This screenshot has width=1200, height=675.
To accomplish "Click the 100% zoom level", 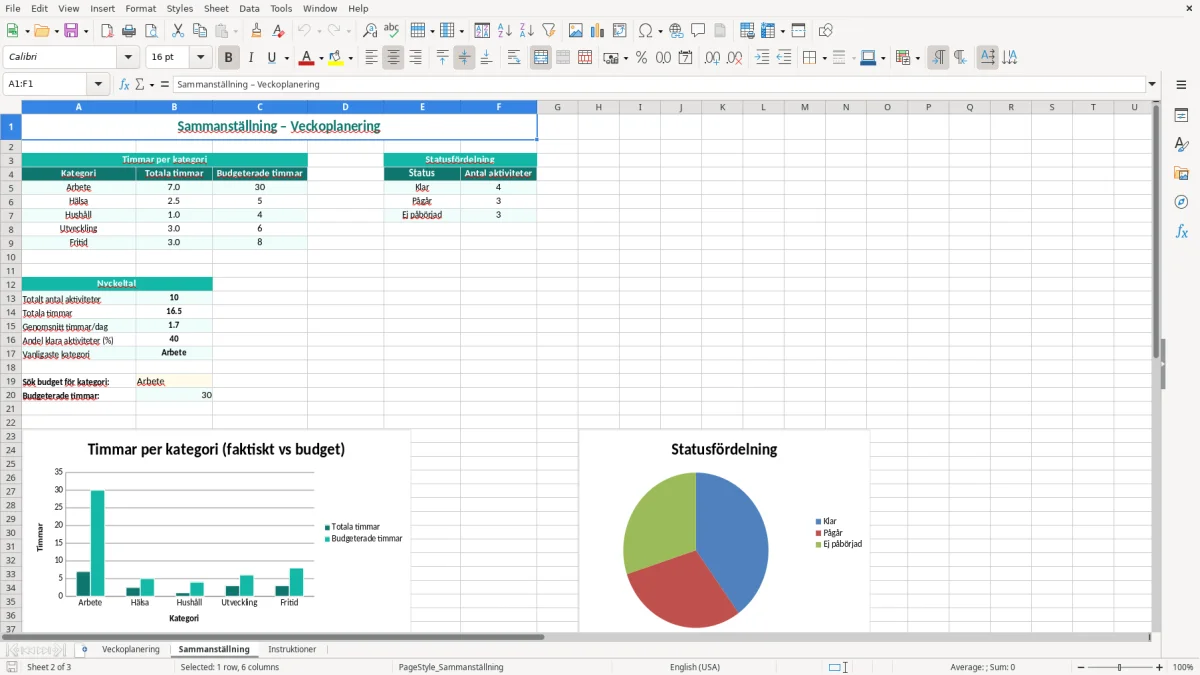I will point(1183,667).
